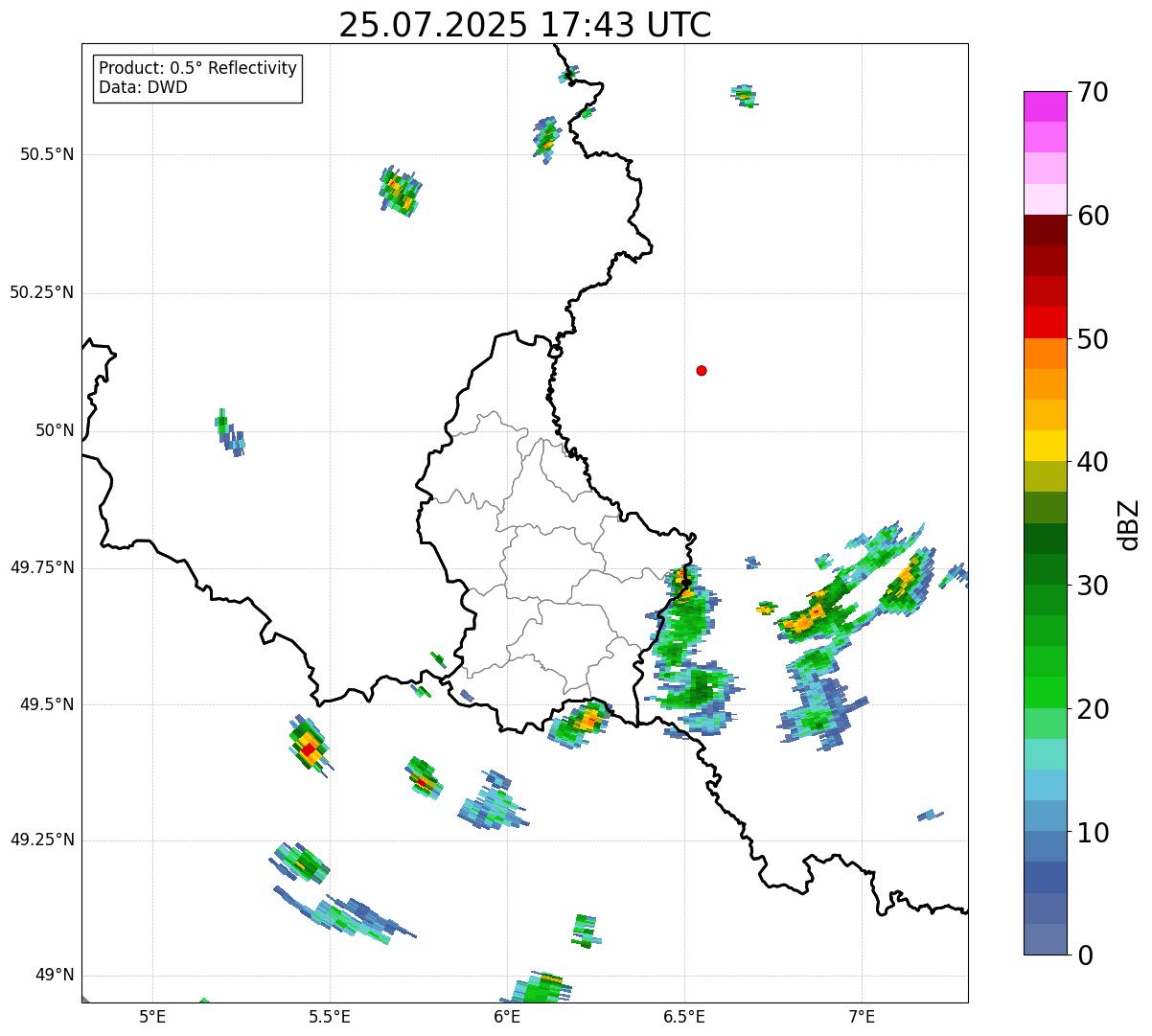Screen dimensions: 1152x1036
Task: Click the title "25.07.2025 17:43 UTC"
Action: [x=525, y=24]
